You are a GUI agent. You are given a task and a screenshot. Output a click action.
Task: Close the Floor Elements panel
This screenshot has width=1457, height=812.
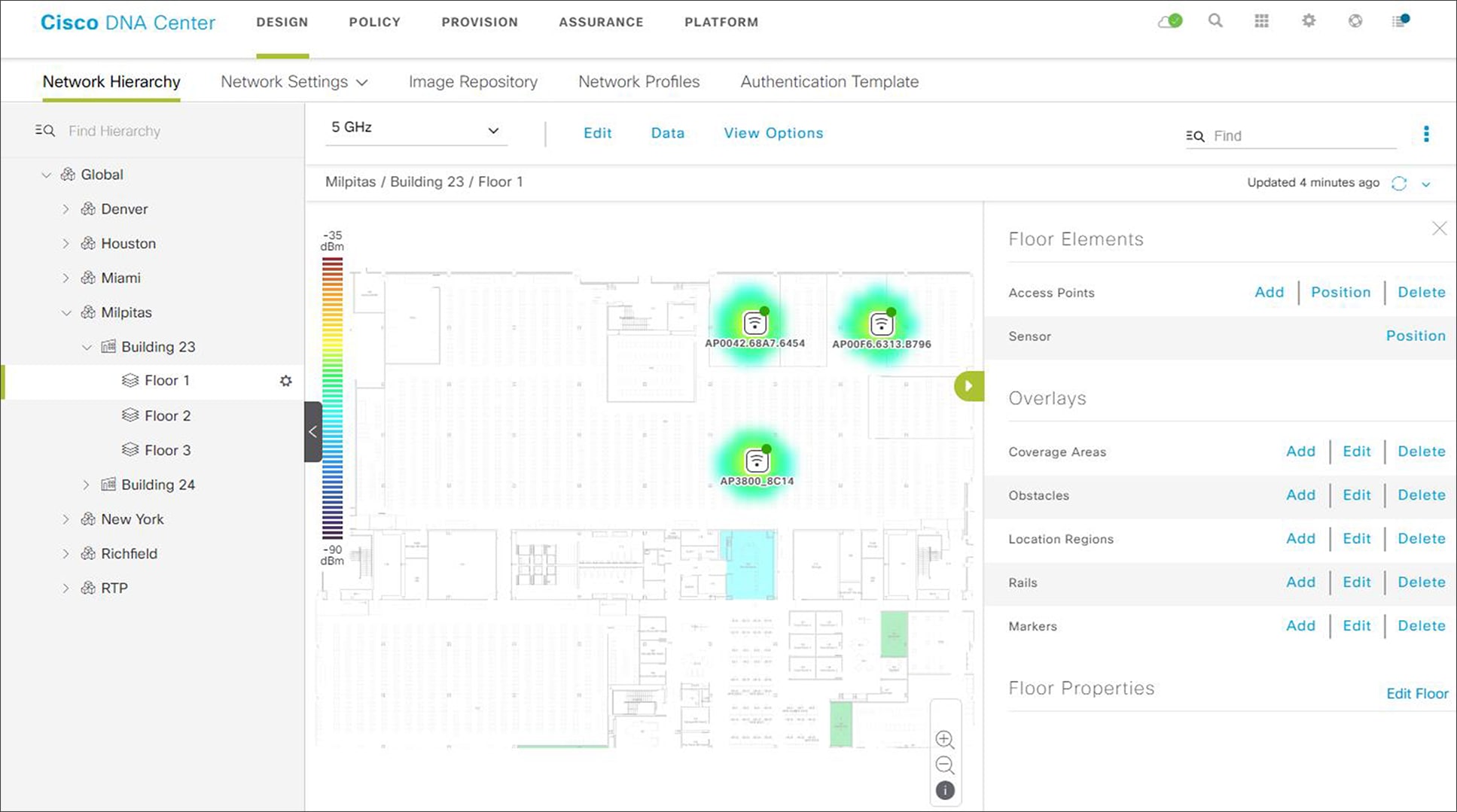[1439, 228]
